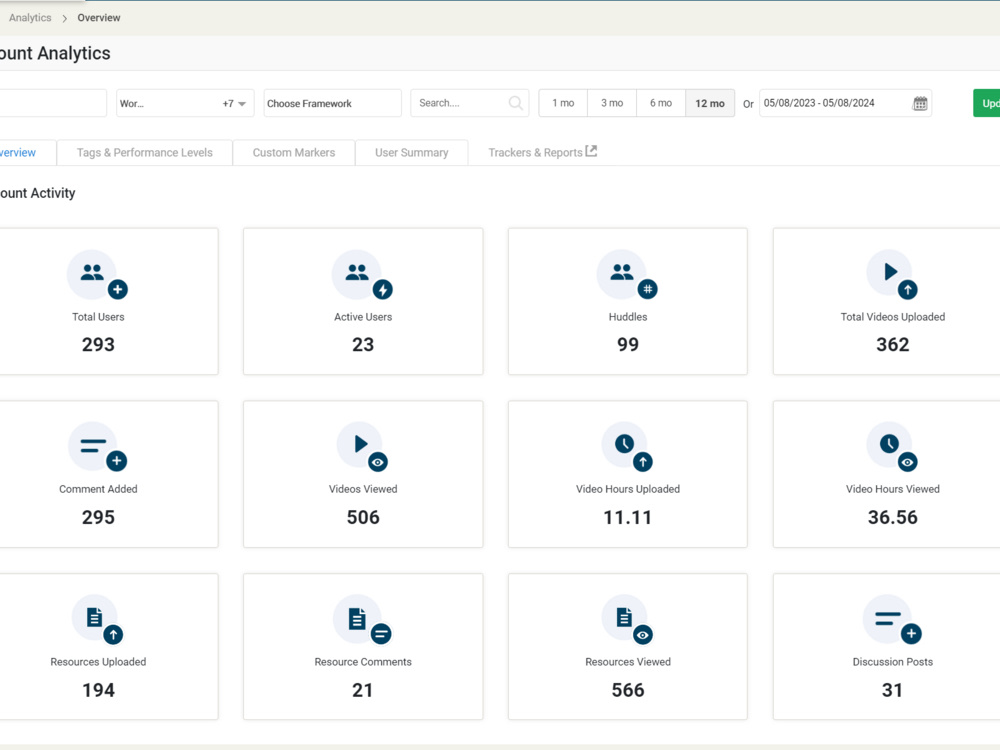Click the Huddles group icon
1000x750 pixels.
(x=627, y=275)
